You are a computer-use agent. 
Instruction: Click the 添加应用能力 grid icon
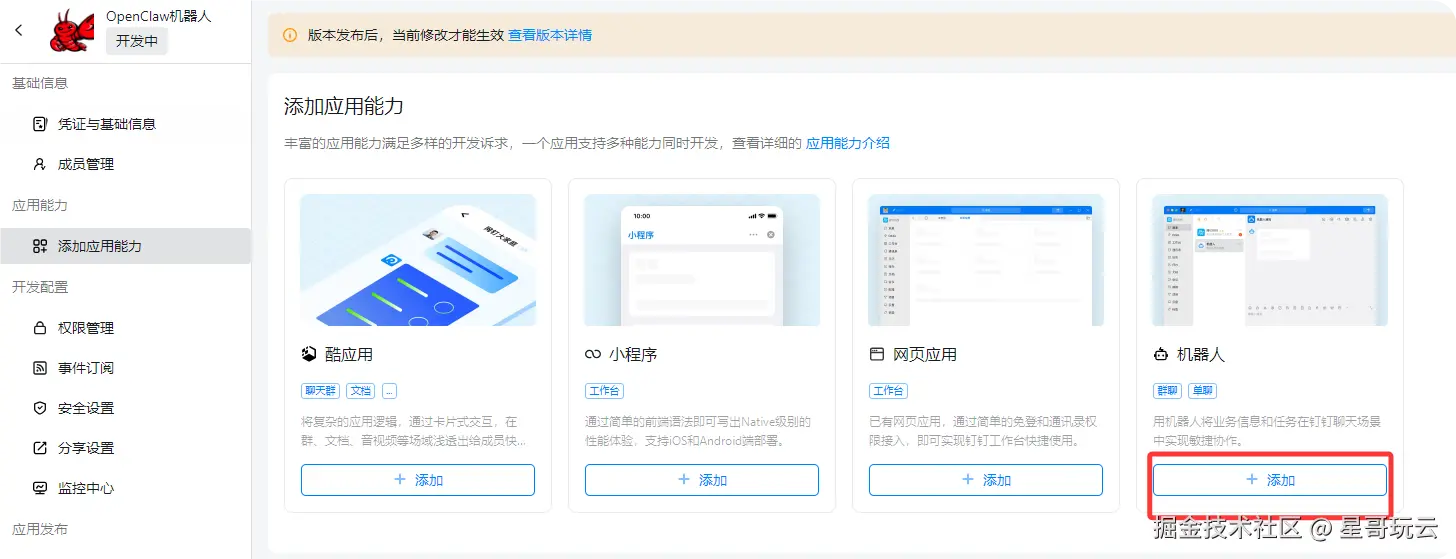tap(40, 246)
